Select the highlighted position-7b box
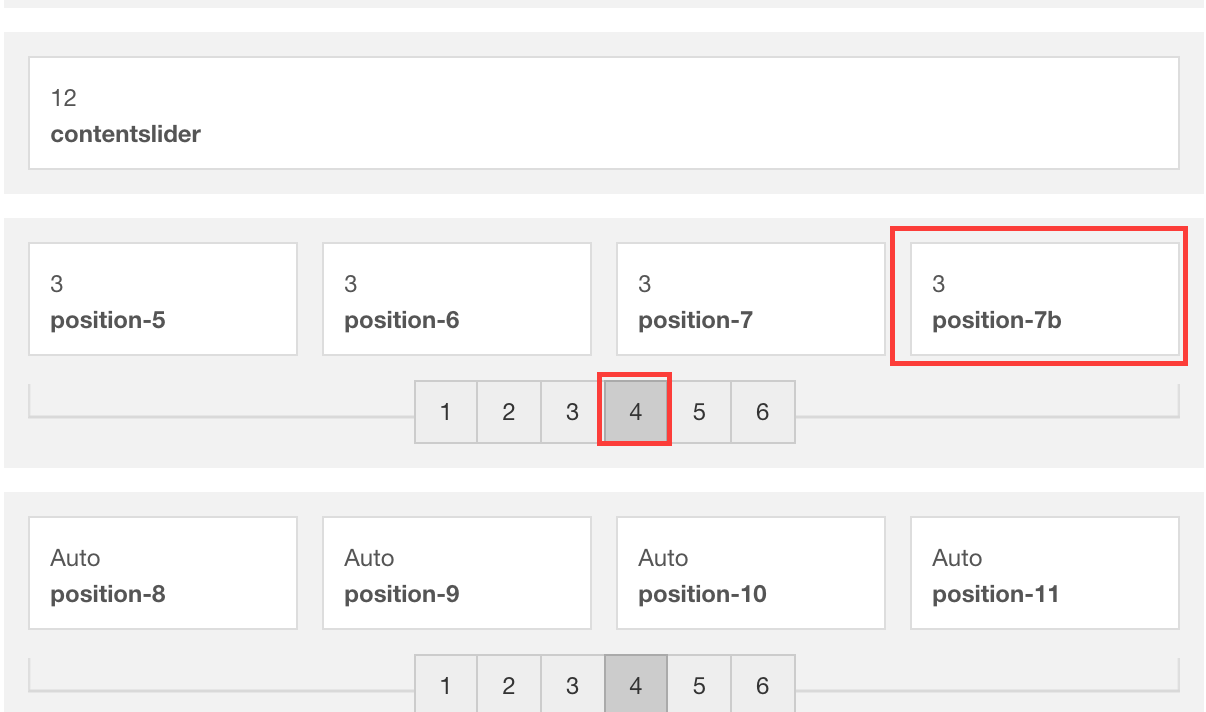The height and width of the screenshot is (712, 1206). pos(1045,299)
